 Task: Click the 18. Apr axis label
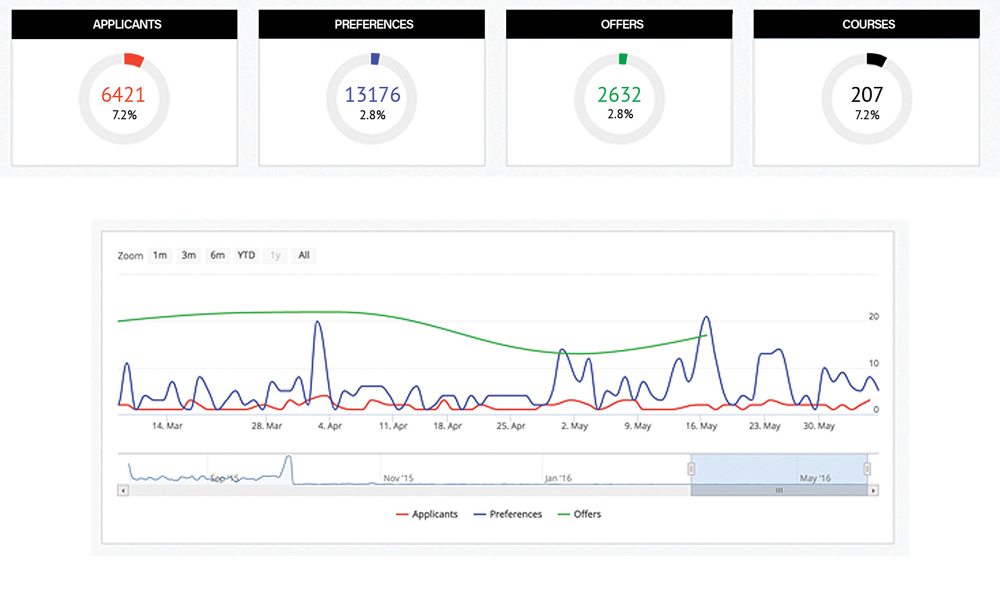448,426
